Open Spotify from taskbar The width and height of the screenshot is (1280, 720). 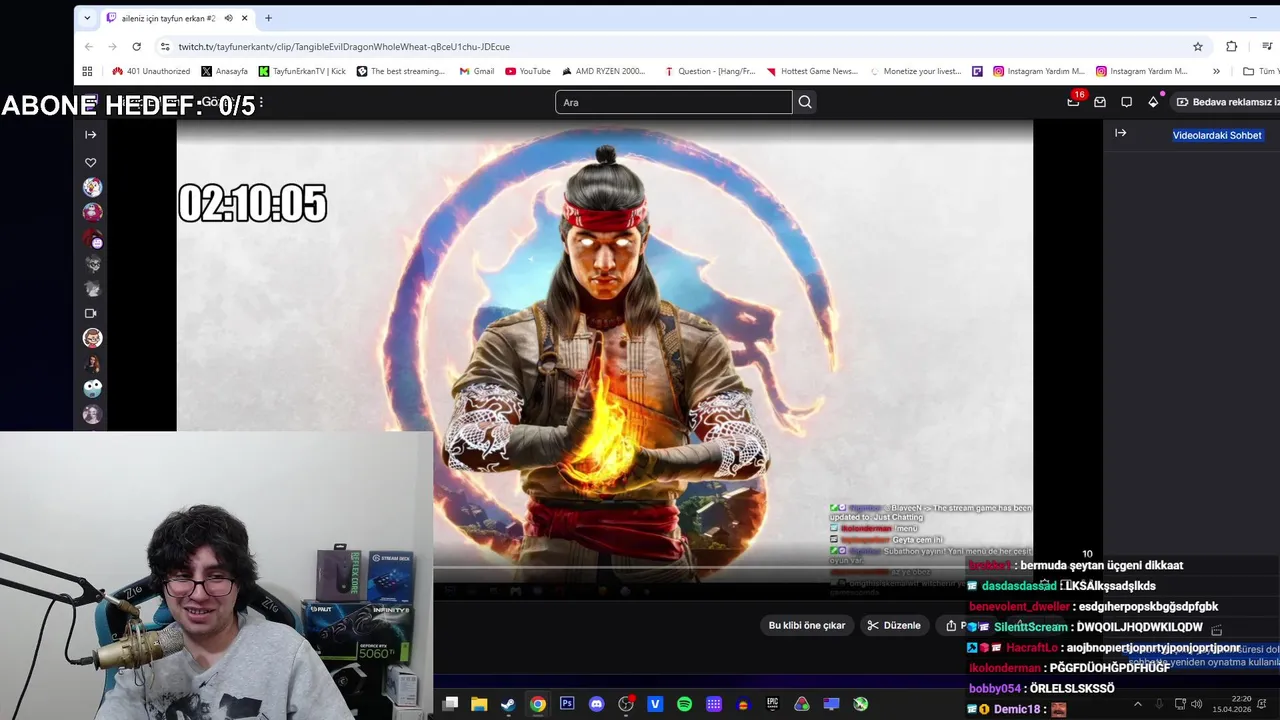pyautogui.click(x=685, y=704)
